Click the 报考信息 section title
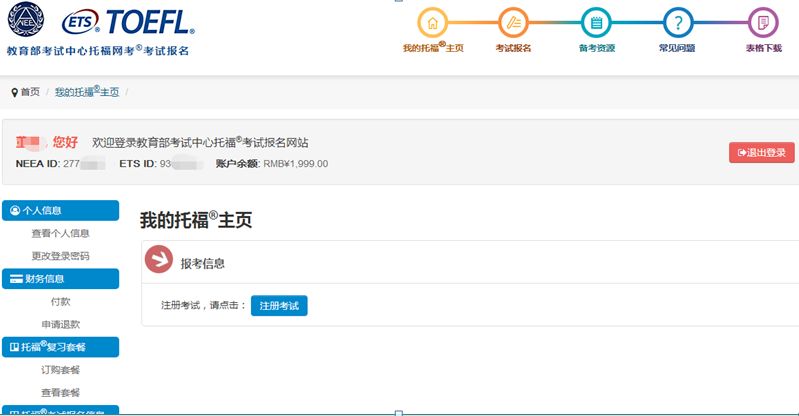 tap(202, 264)
